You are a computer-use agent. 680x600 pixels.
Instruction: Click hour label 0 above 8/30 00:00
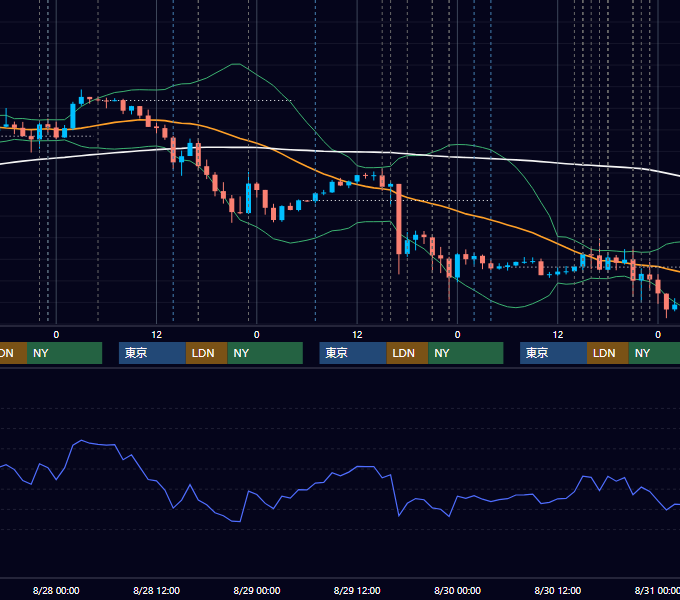tap(458, 335)
